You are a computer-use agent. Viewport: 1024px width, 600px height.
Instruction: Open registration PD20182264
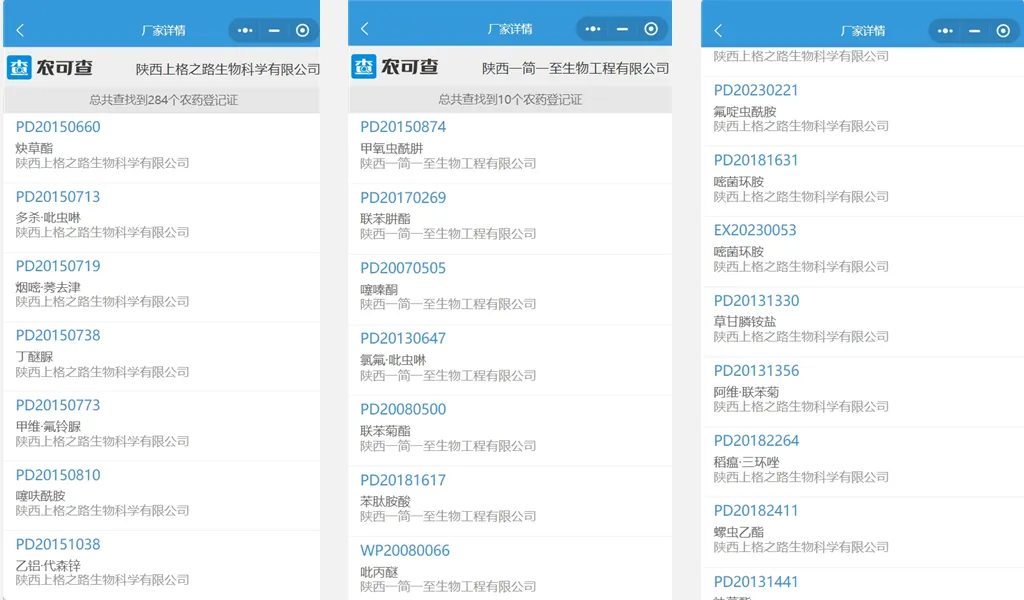[756, 440]
